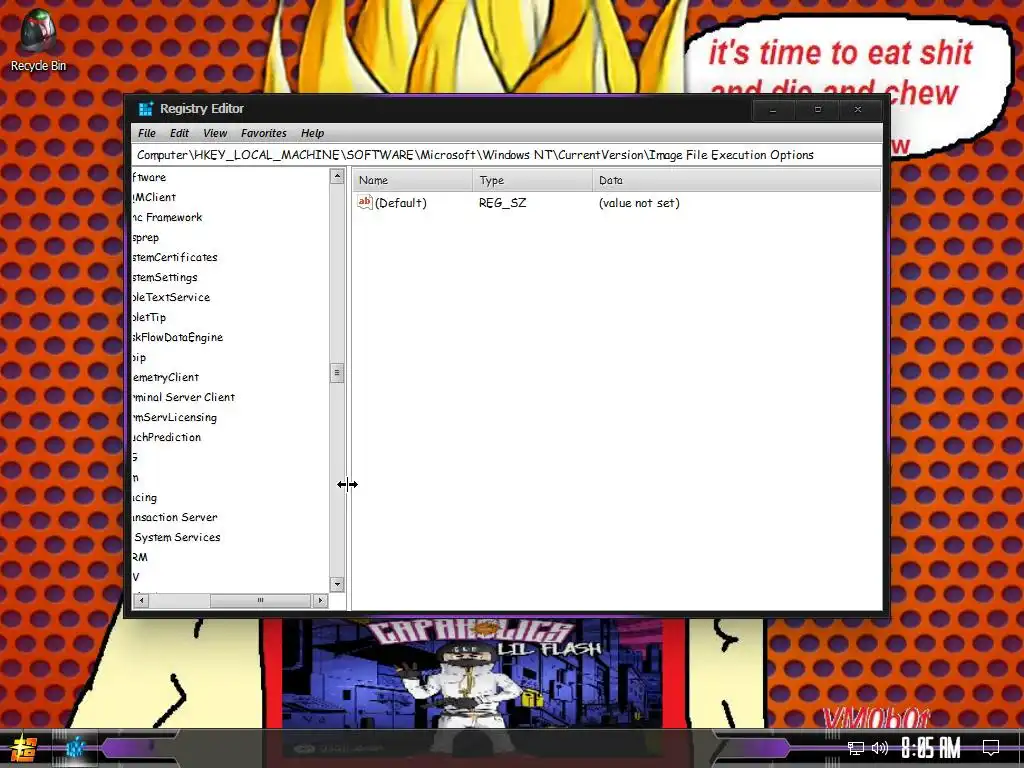Screen dimensions: 1024x768
Task: Open the volume tray icon
Action: 880,748
